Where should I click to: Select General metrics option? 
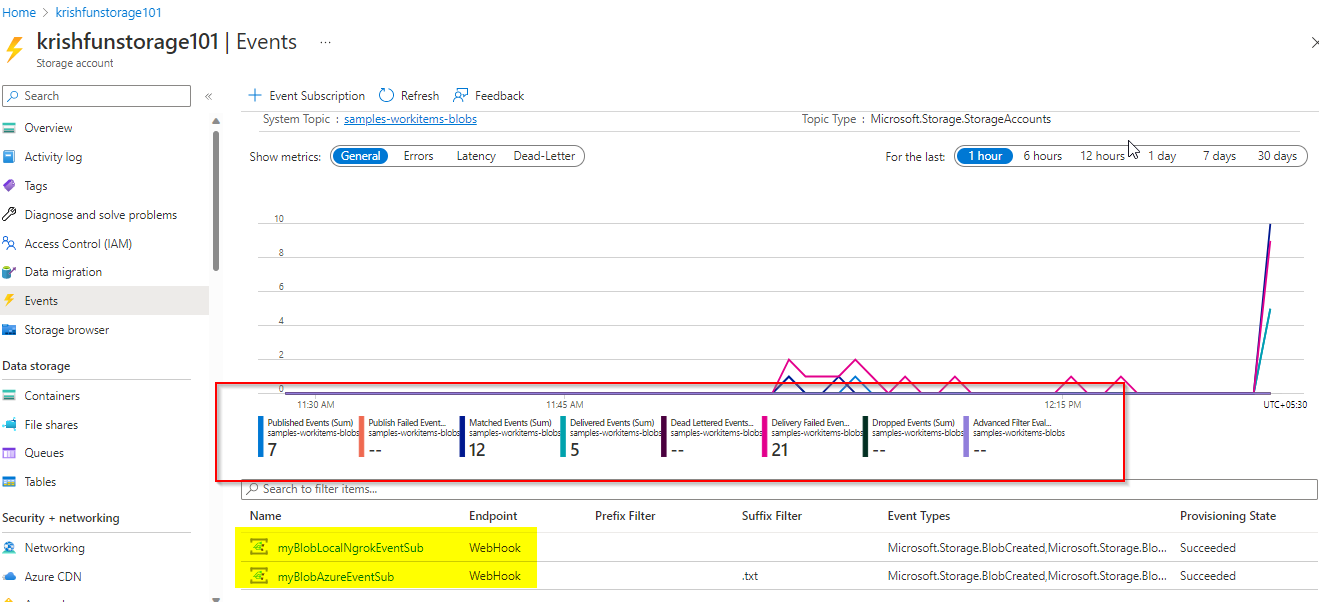point(361,156)
